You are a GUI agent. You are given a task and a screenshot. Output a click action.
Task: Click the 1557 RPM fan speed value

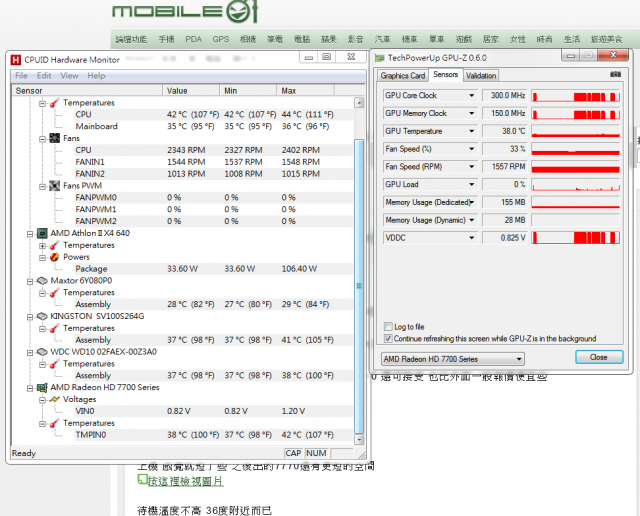click(x=504, y=167)
